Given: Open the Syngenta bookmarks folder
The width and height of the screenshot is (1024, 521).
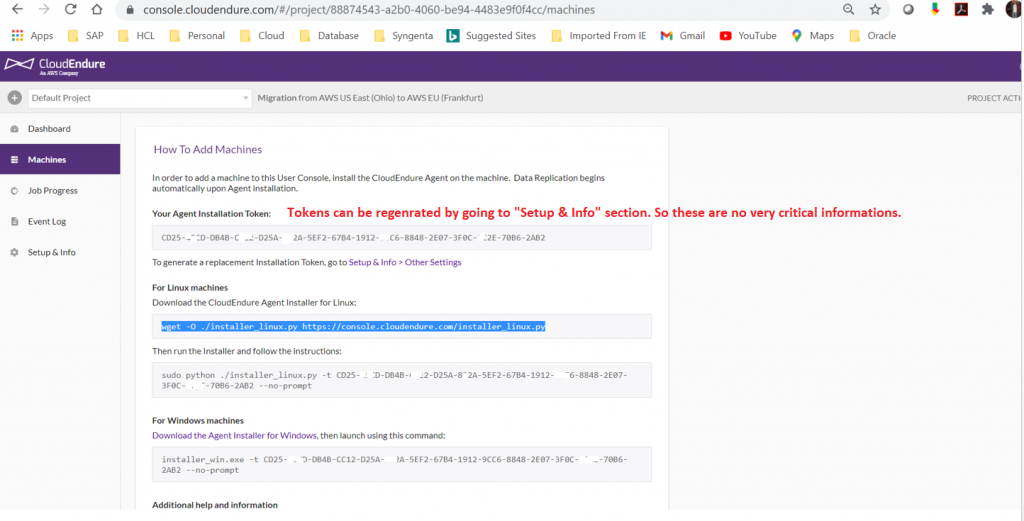Looking at the screenshot, I should (404, 36).
